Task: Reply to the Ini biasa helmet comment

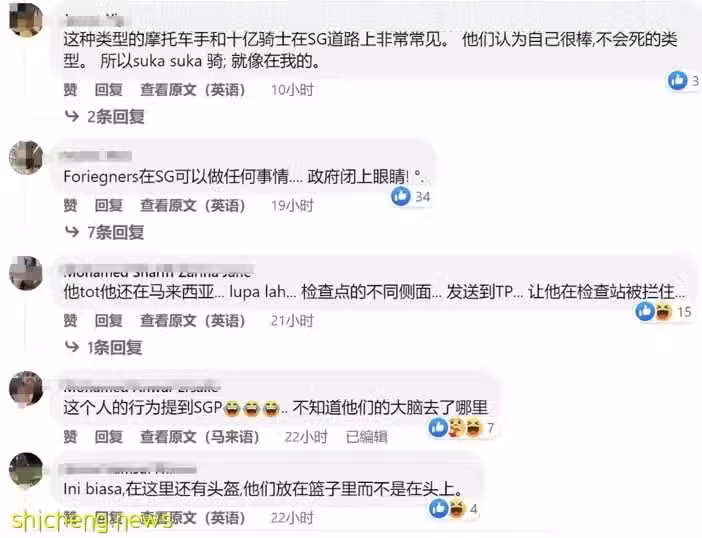Action: (108, 518)
